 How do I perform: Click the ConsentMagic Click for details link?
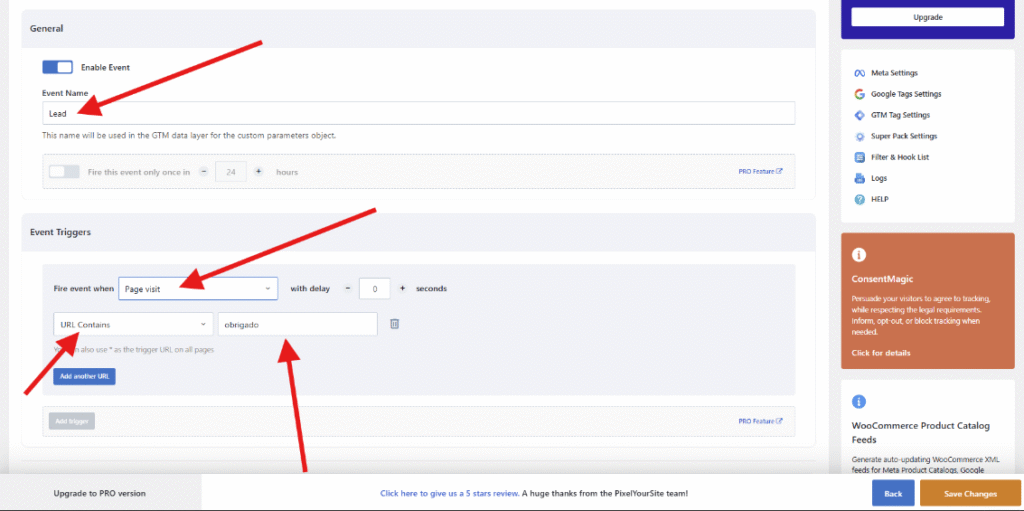point(881,353)
